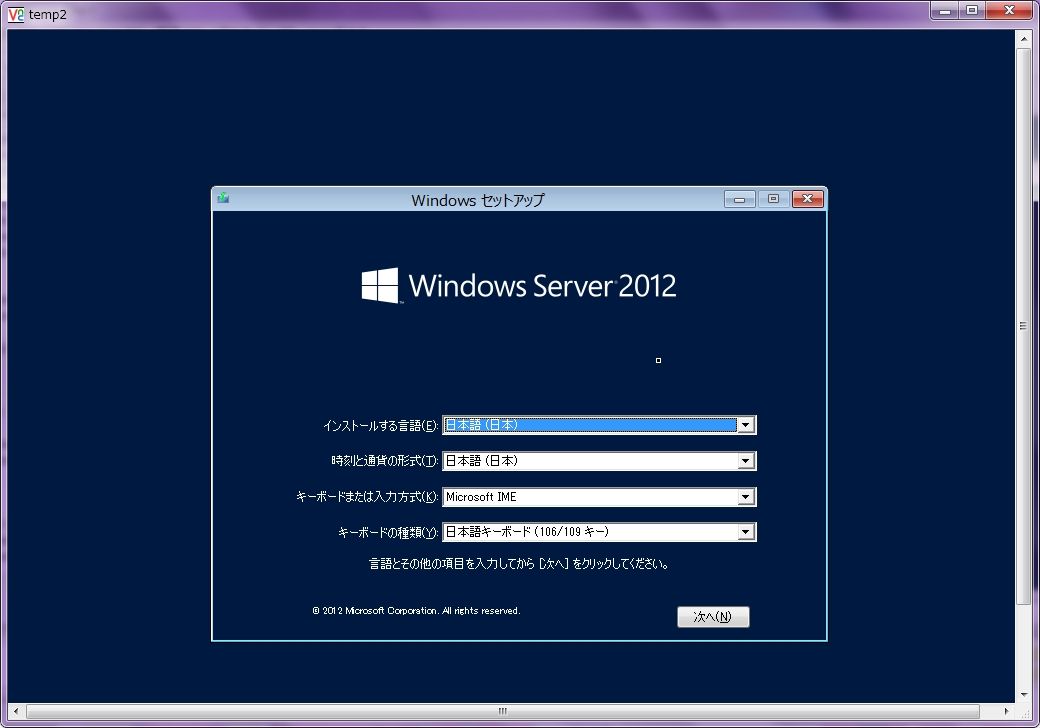Viewport: 1040px width, 728px height.
Task: Open the インストールする言語 dropdown arrow
Action: 746,425
